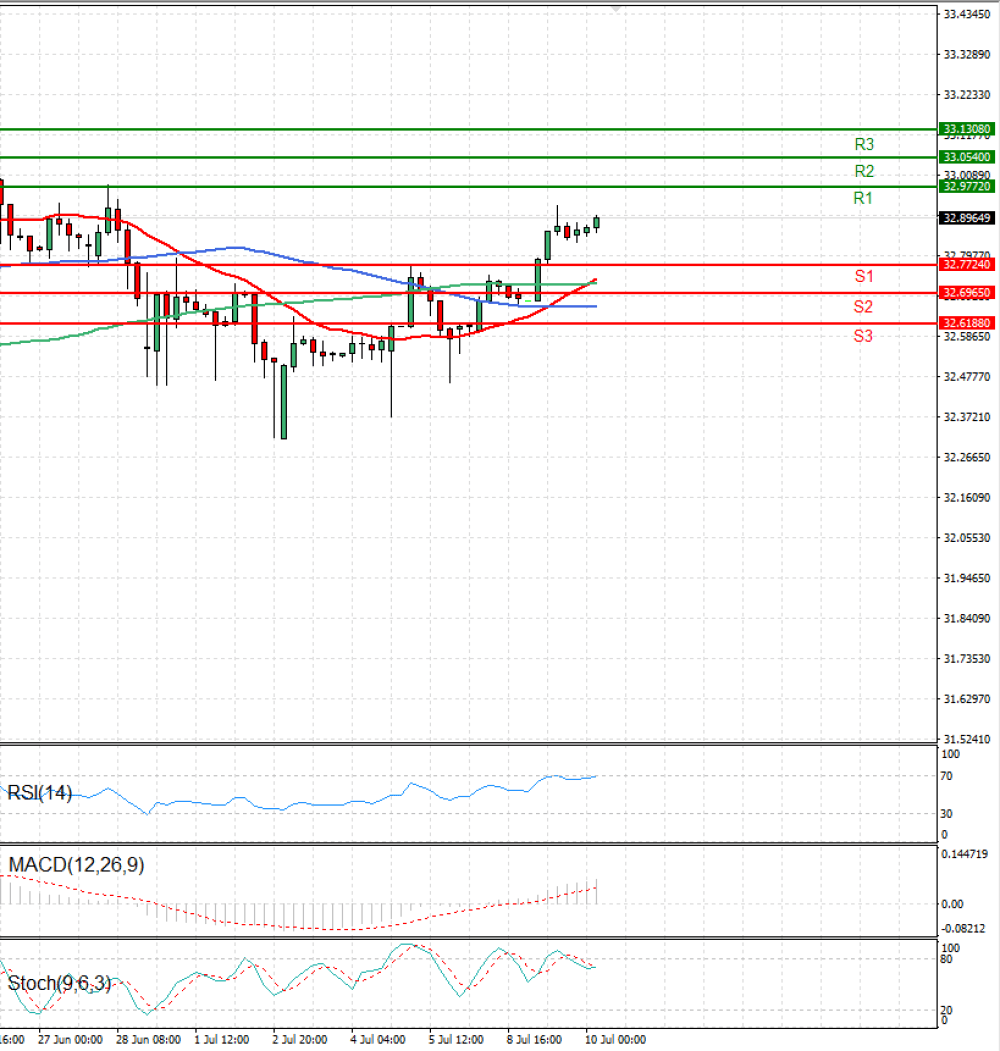The width and height of the screenshot is (1000, 1051).
Task: Select the 32.69650 support price tag
Action: [x=966, y=292]
